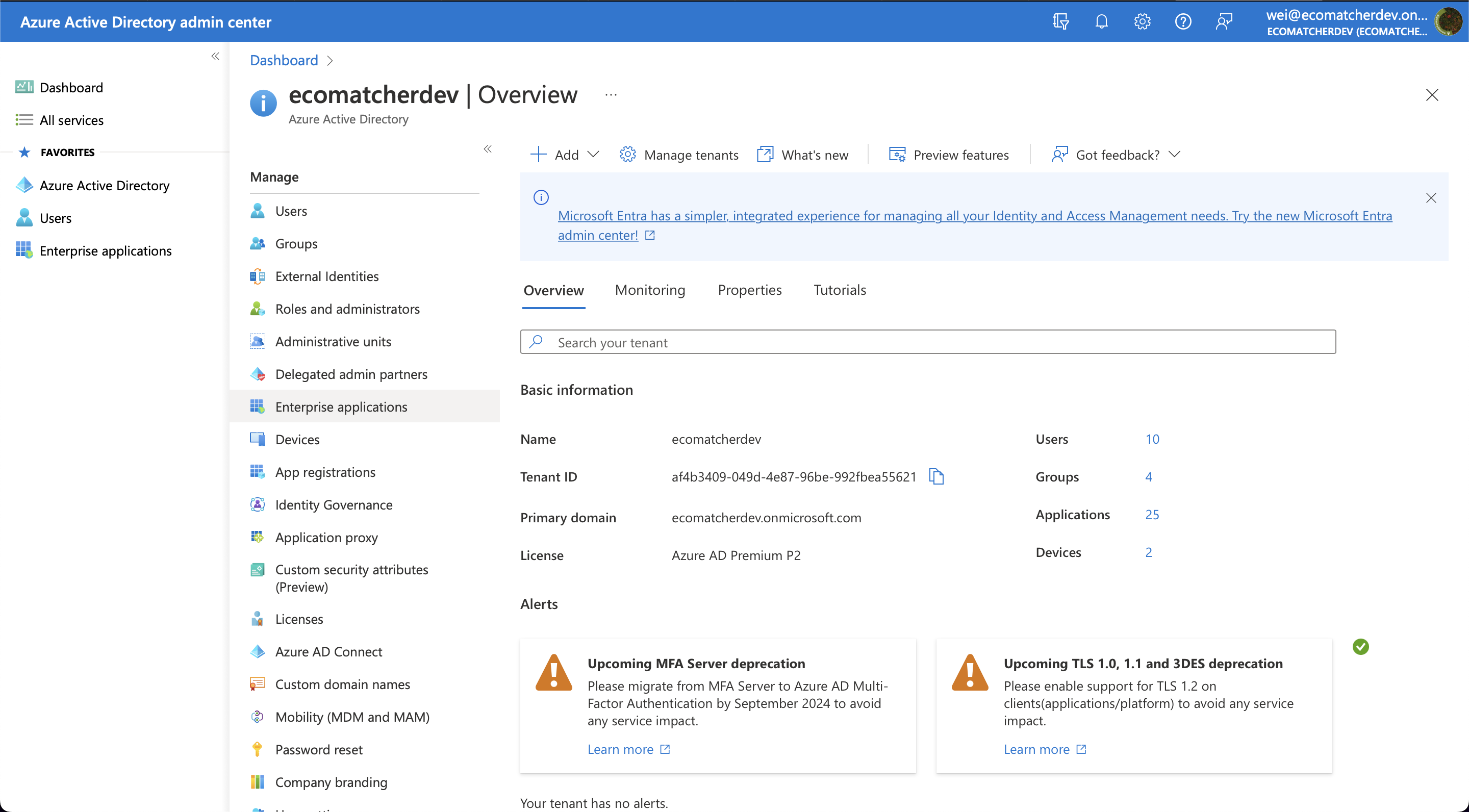Open the feedback icon in top header
This screenshot has width=1469, height=812.
click(x=1224, y=21)
